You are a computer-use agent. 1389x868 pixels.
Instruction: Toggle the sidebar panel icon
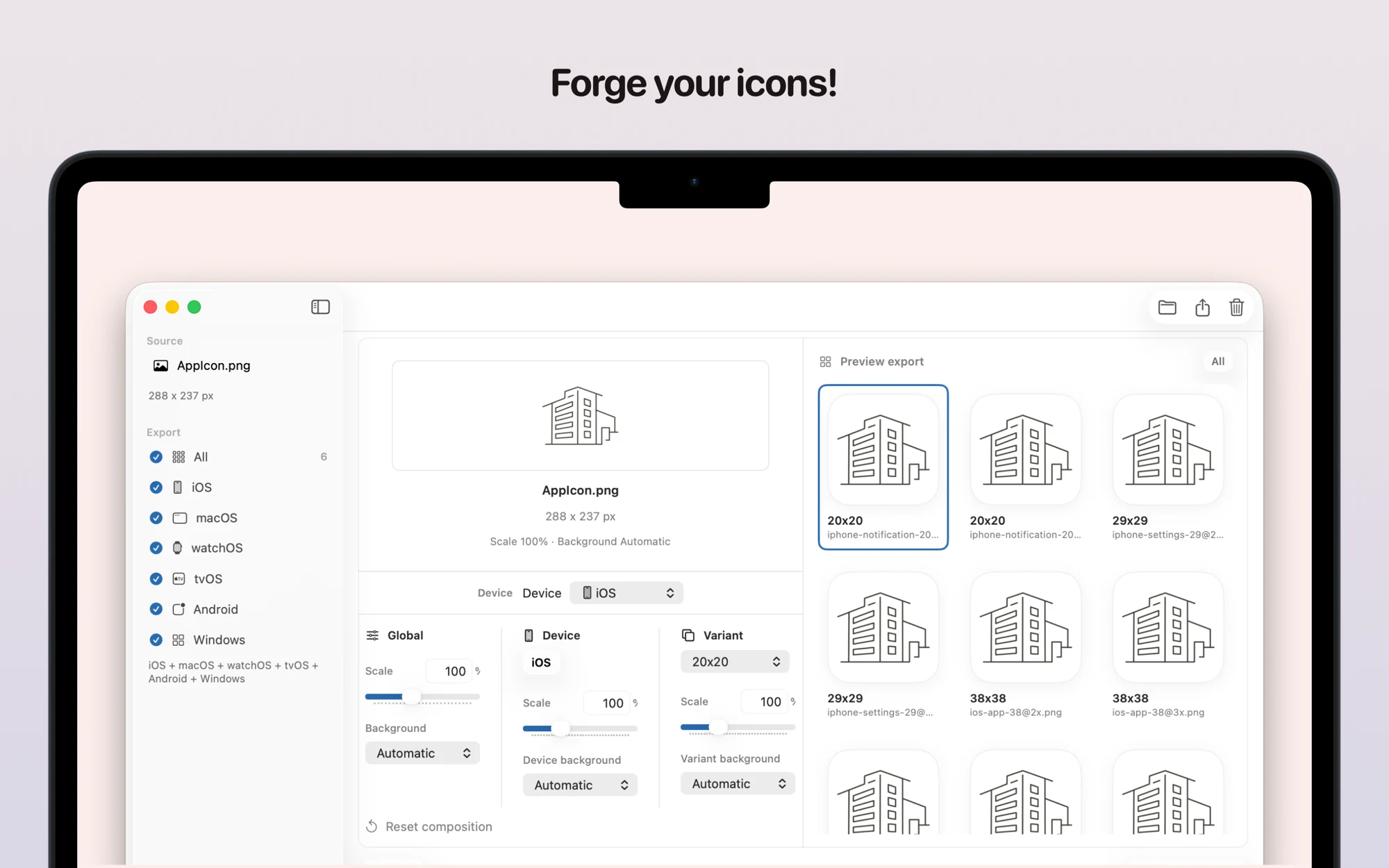pyautogui.click(x=320, y=307)
